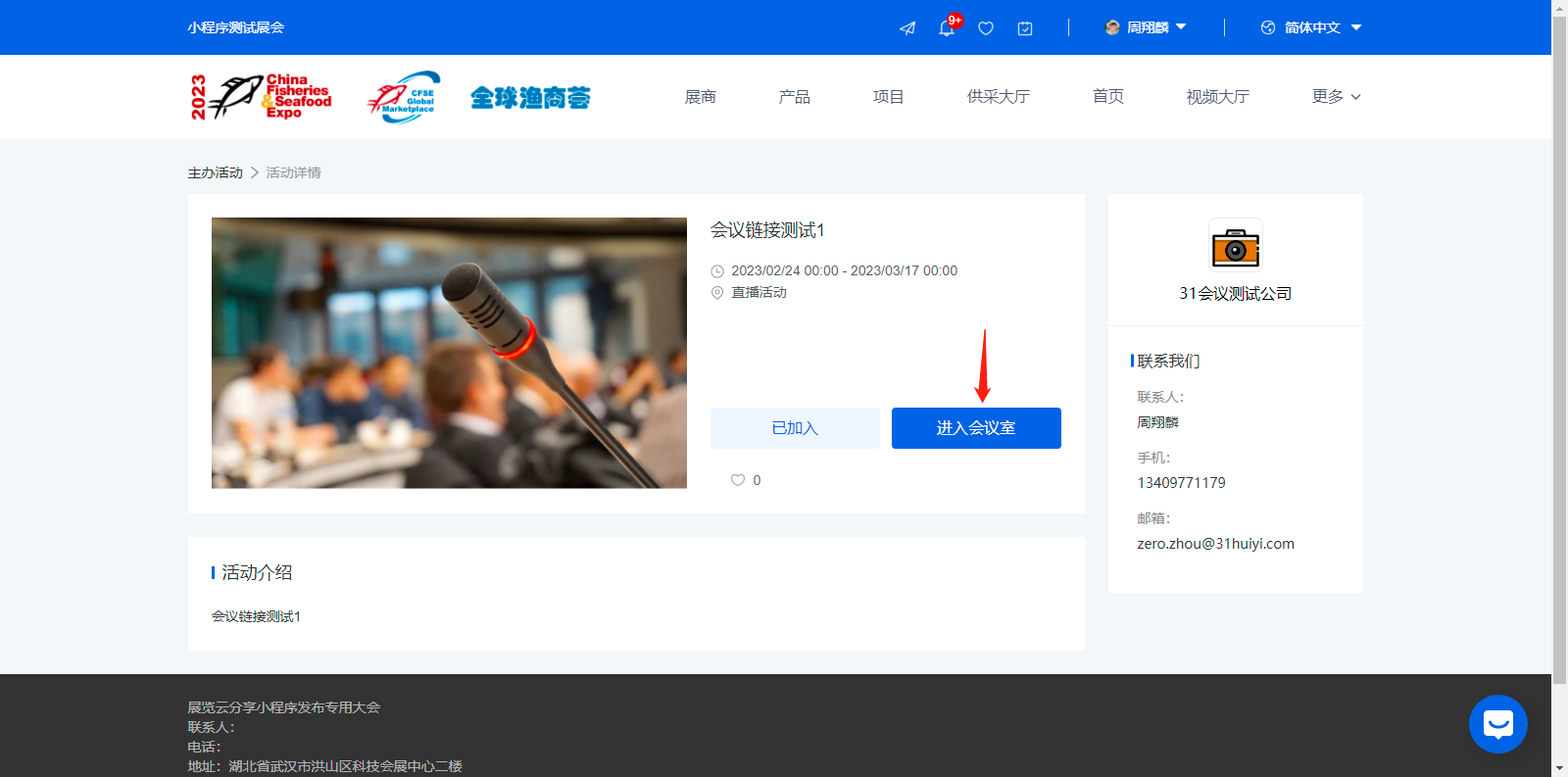This screenshot has height=777, width=1568.
Task: Open the 供采大厅 navigation item
Action: pyautogui.click(x=998, y=96)
